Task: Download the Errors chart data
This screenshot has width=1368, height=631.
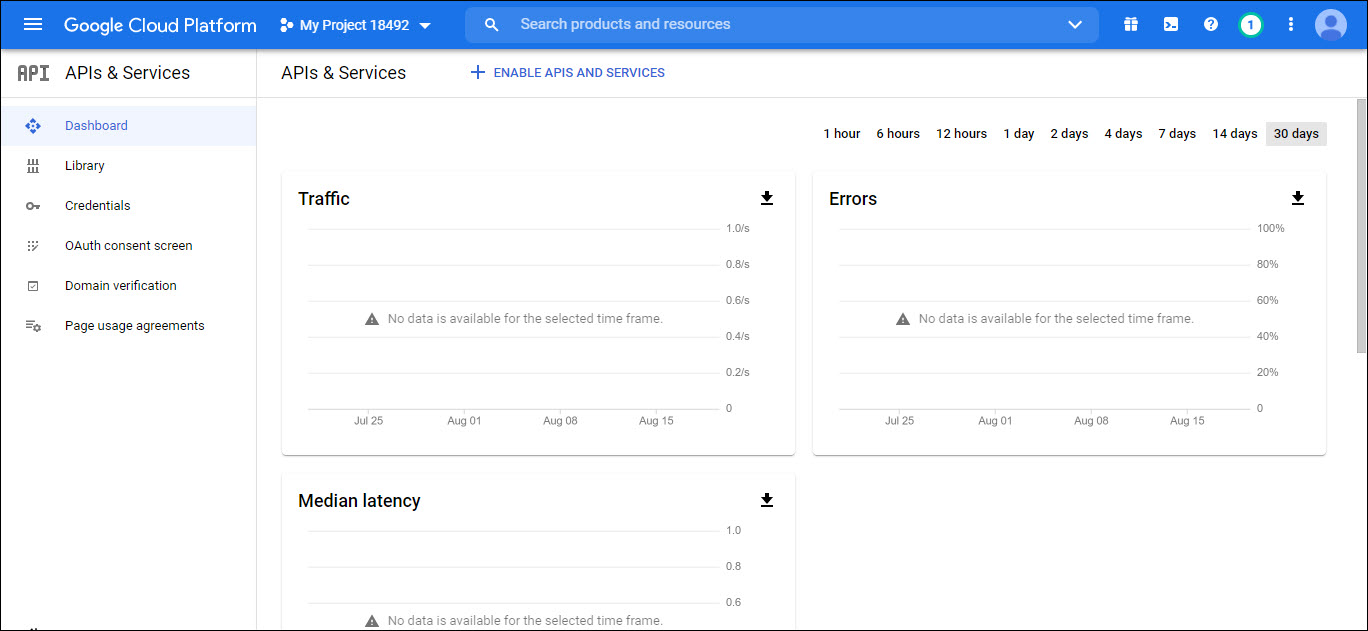Action: [x=1298, y=198]
